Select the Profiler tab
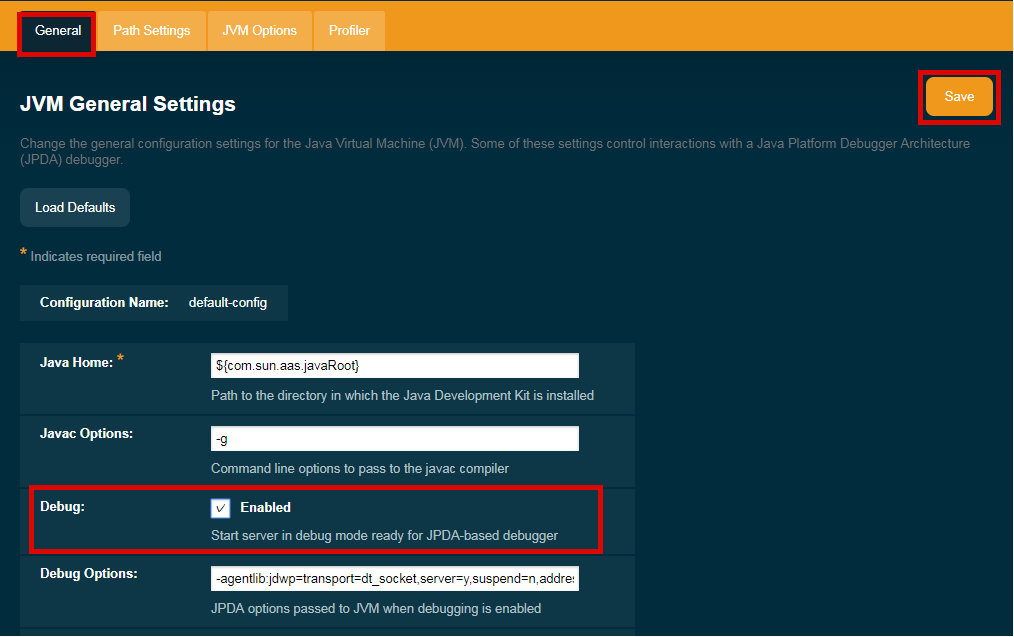Screen dimensions: 1014x637 coord(349,31)
